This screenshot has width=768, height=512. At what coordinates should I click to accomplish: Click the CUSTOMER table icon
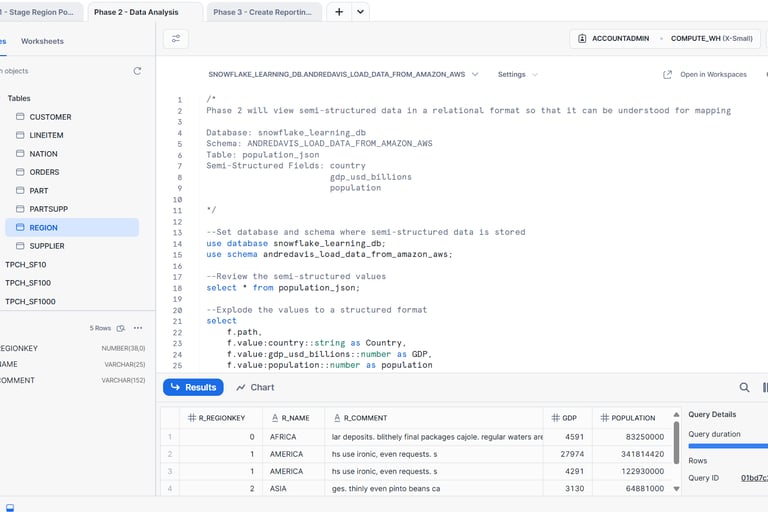point(20,117)
